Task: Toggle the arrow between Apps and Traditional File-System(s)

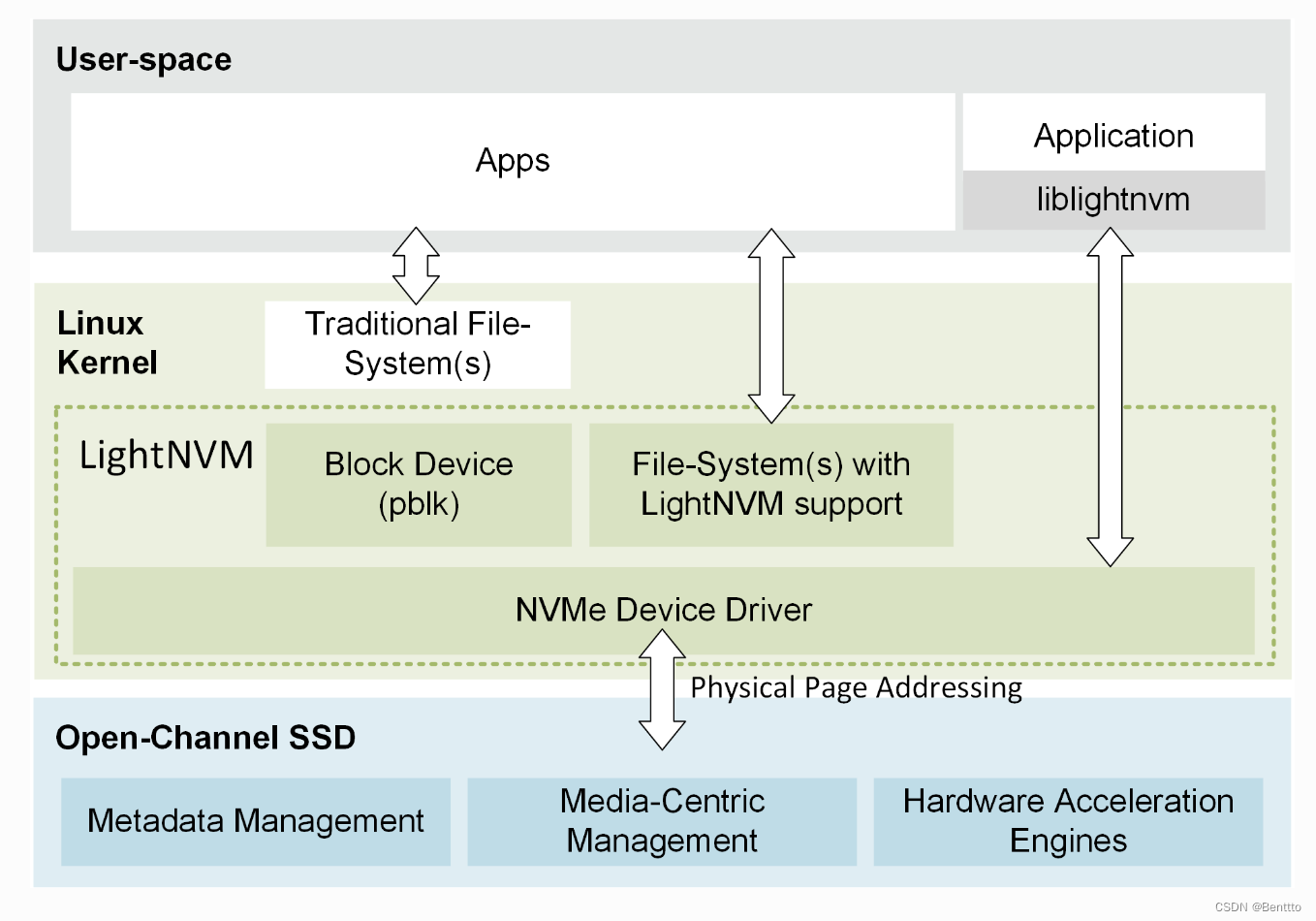Action: [x=418, y=264]
